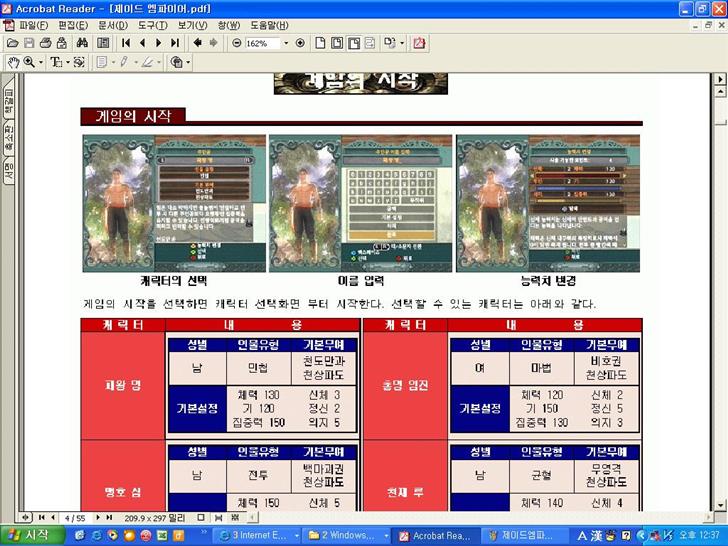Screen dimensions: 728x546
Task: Click the Save a copy disk icon
Action: [29, 43]
